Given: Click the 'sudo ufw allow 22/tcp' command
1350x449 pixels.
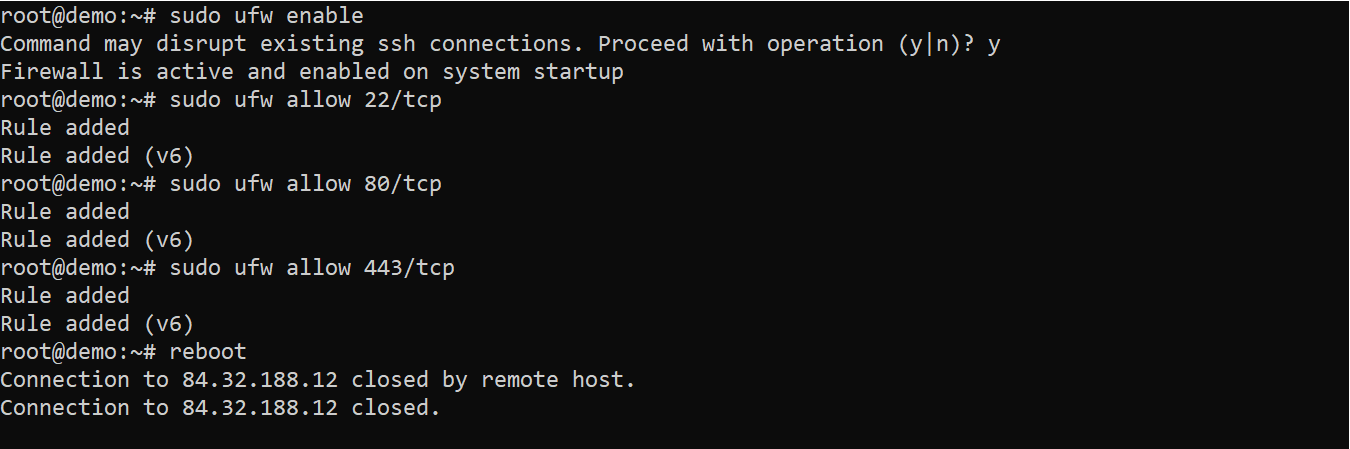Looking at the screenshot, I should point(305,100).
